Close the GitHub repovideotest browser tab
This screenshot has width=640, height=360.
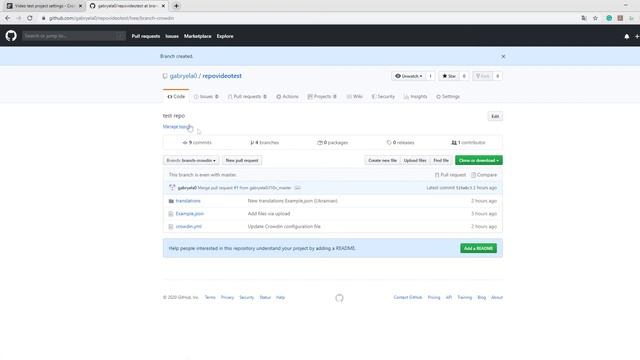[163, 6]
